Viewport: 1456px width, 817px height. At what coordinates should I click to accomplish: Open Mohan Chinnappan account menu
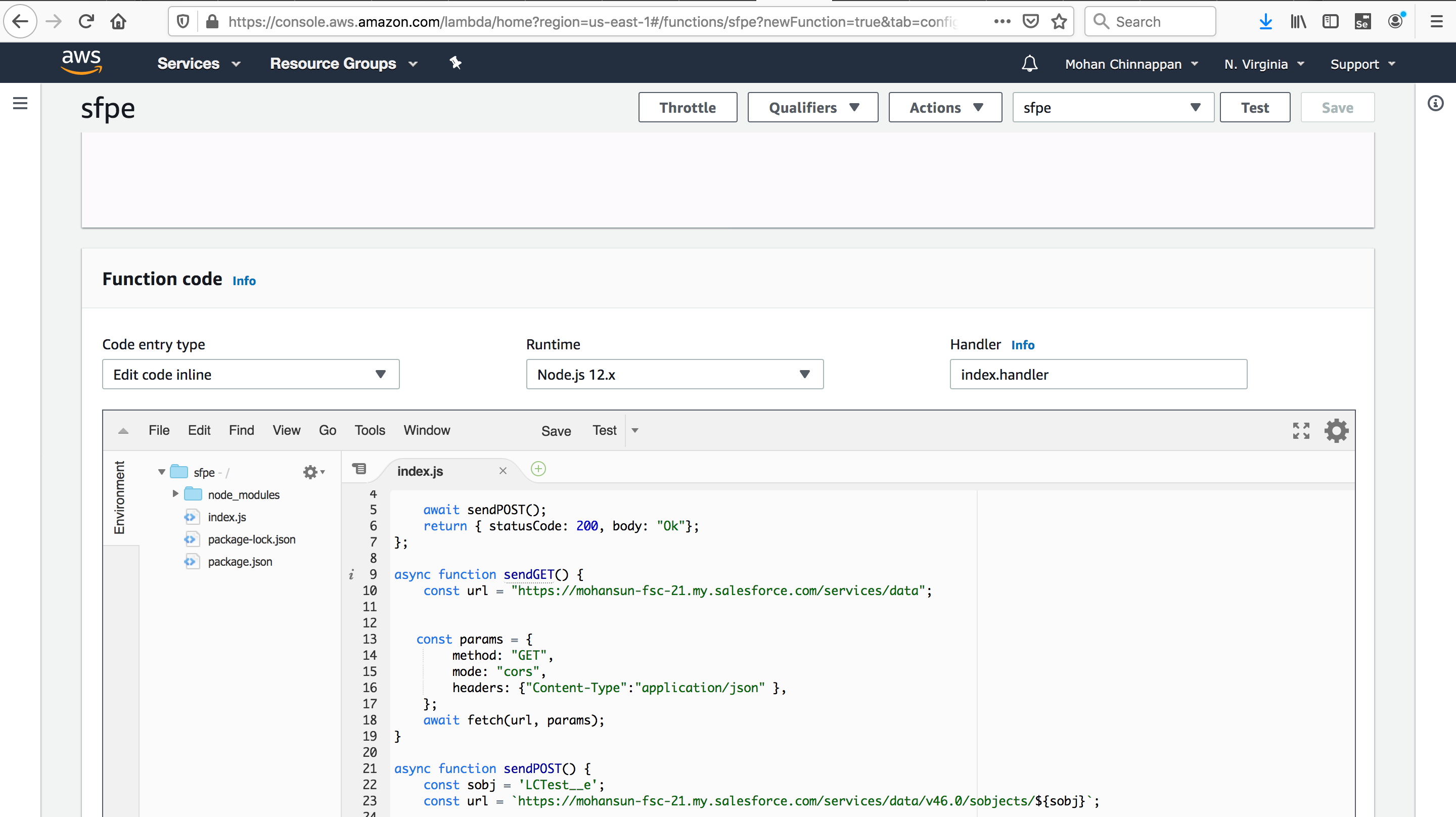tap(1131, 64)
